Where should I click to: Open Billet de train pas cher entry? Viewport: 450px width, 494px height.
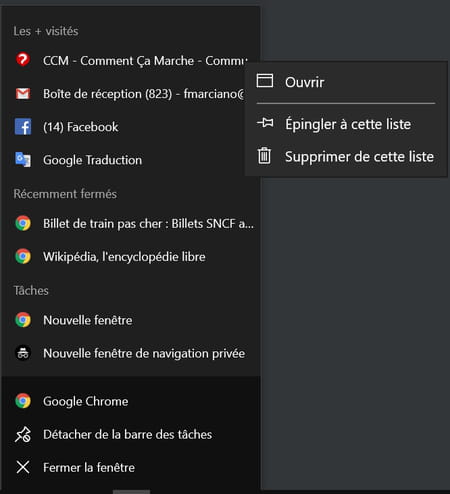click(131, 223)
